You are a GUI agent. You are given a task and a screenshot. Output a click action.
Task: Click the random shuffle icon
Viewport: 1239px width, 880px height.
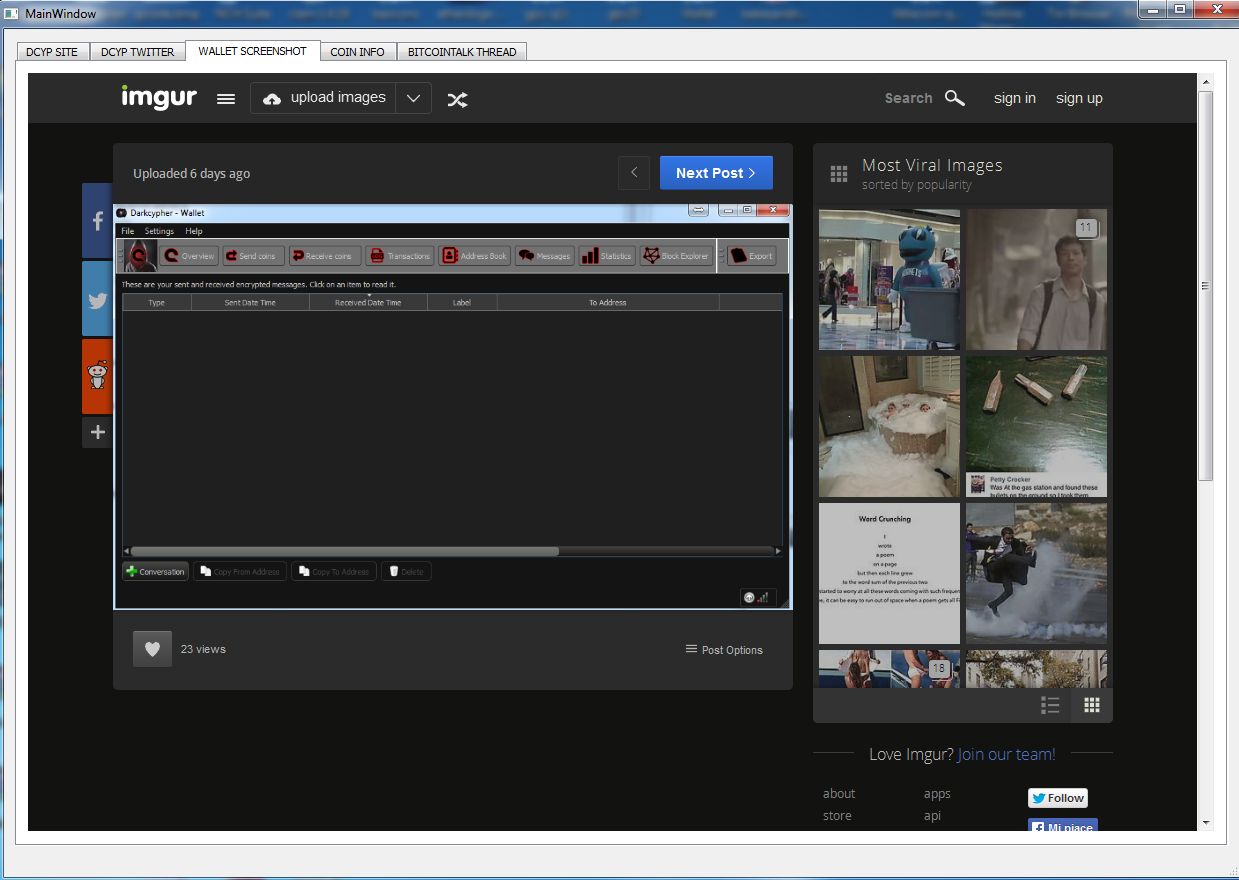click(457, 99)
